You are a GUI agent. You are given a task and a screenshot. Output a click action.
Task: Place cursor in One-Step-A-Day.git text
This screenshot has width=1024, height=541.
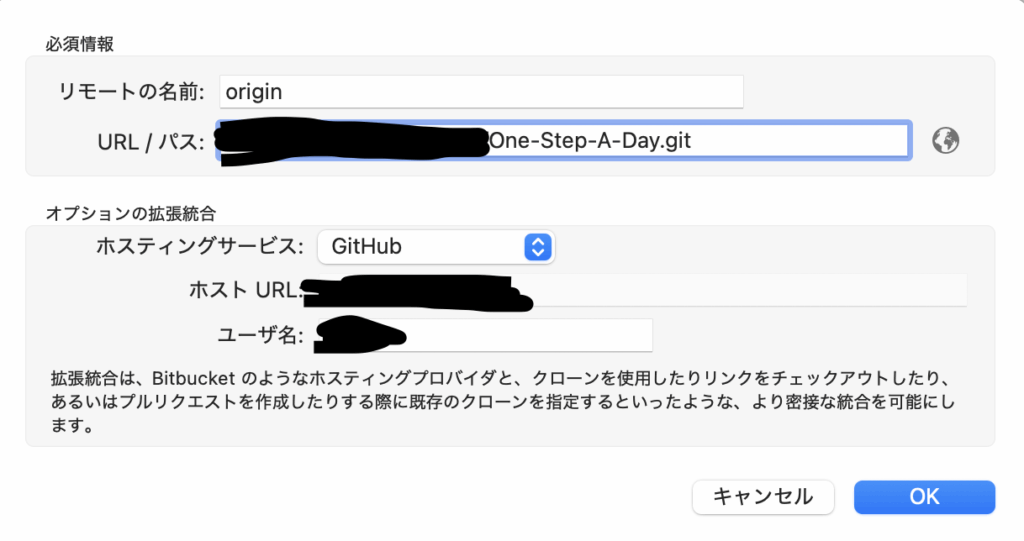point(590,140)
